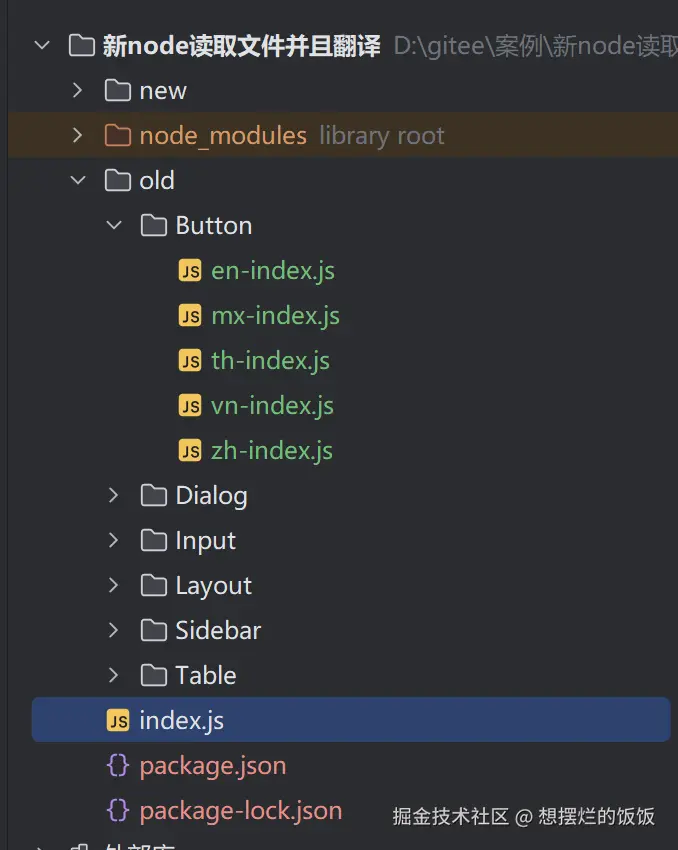Click the JS file icon for th-index.js
The image size is (678, 850).
click(190, 361)
